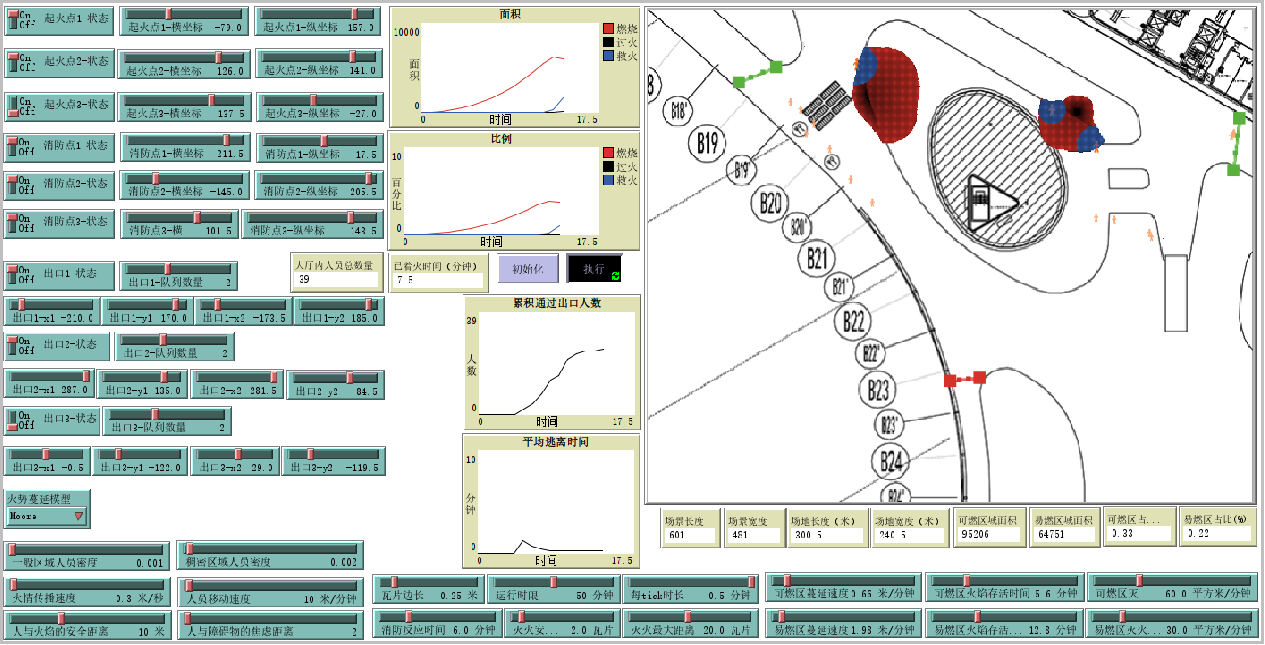
Task: Click the 起火点1-纵坐标 slider
Action: coord(317,21)
